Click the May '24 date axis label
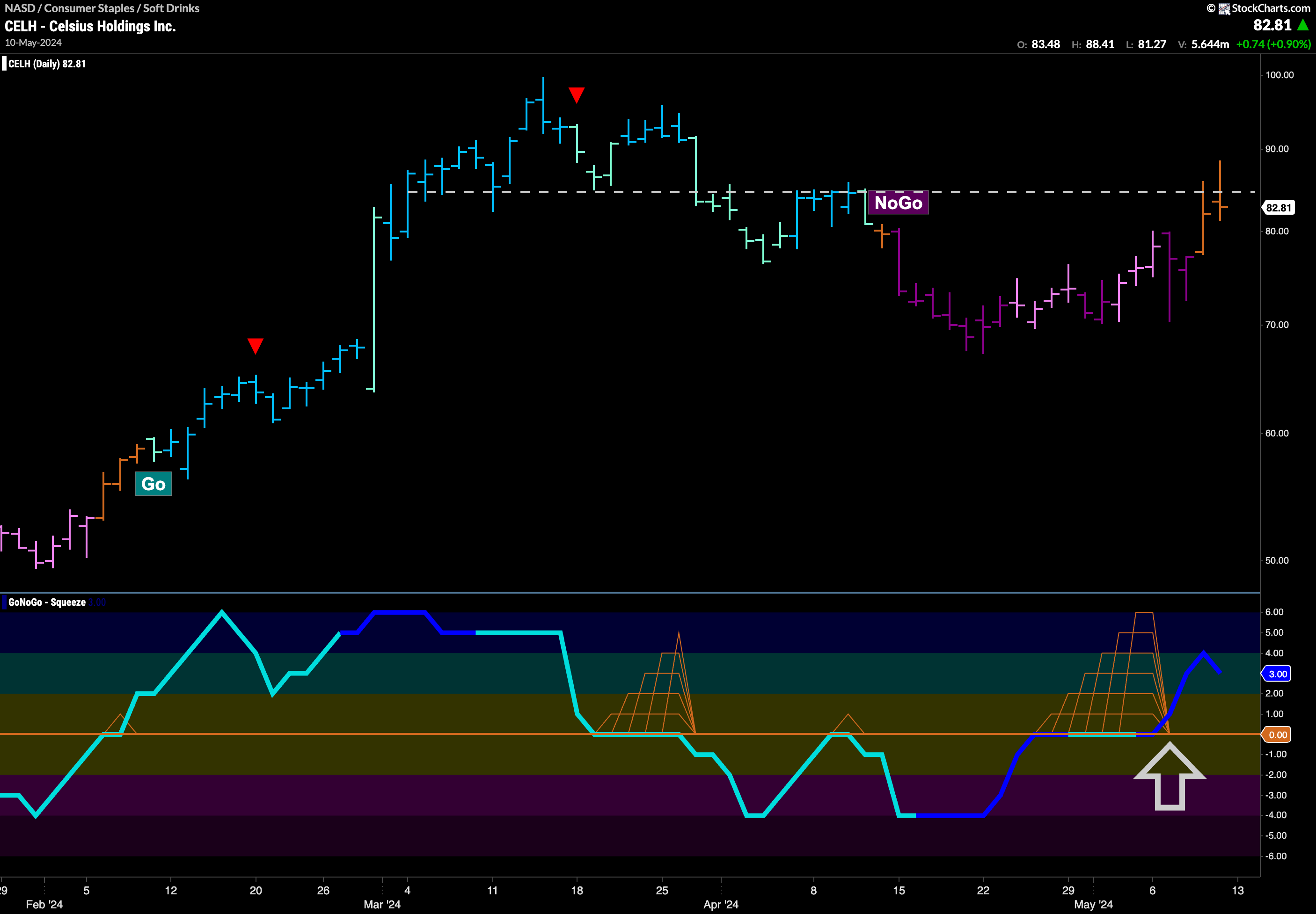Screen dimensions: 1316x914 pos(1093,904)
